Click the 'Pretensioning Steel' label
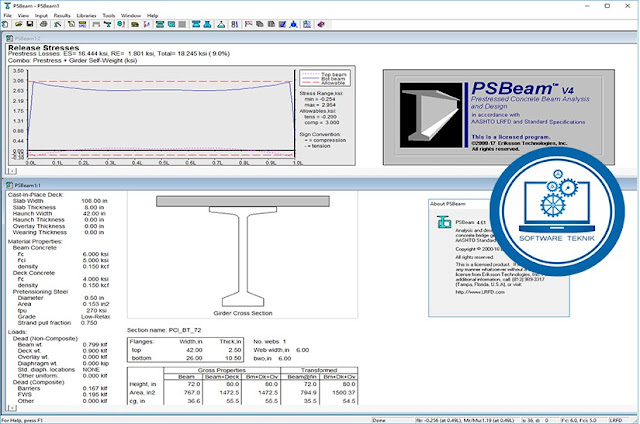The image size is (640, 424). coord(40,292)
